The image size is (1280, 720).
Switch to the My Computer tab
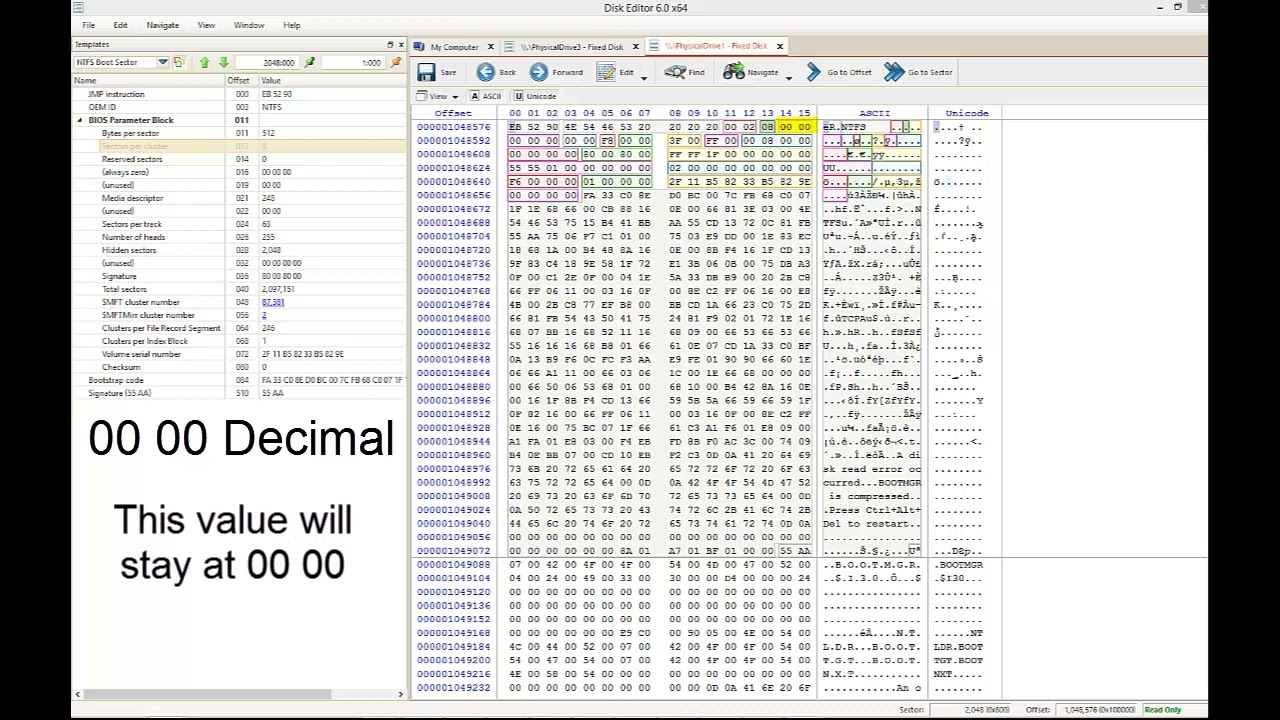[x=453, y=47]
